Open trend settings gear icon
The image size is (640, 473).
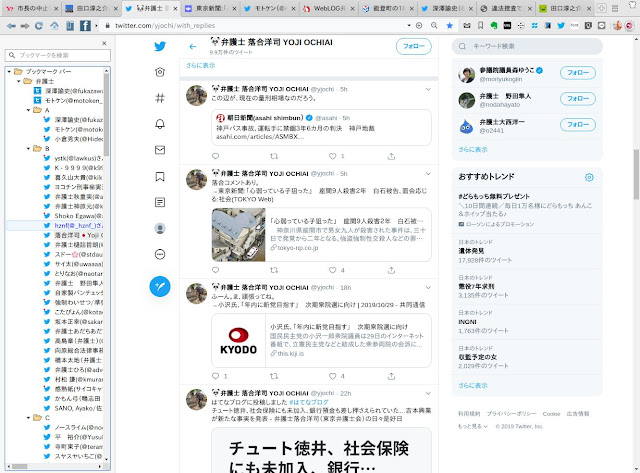click(x=589, y=177)
